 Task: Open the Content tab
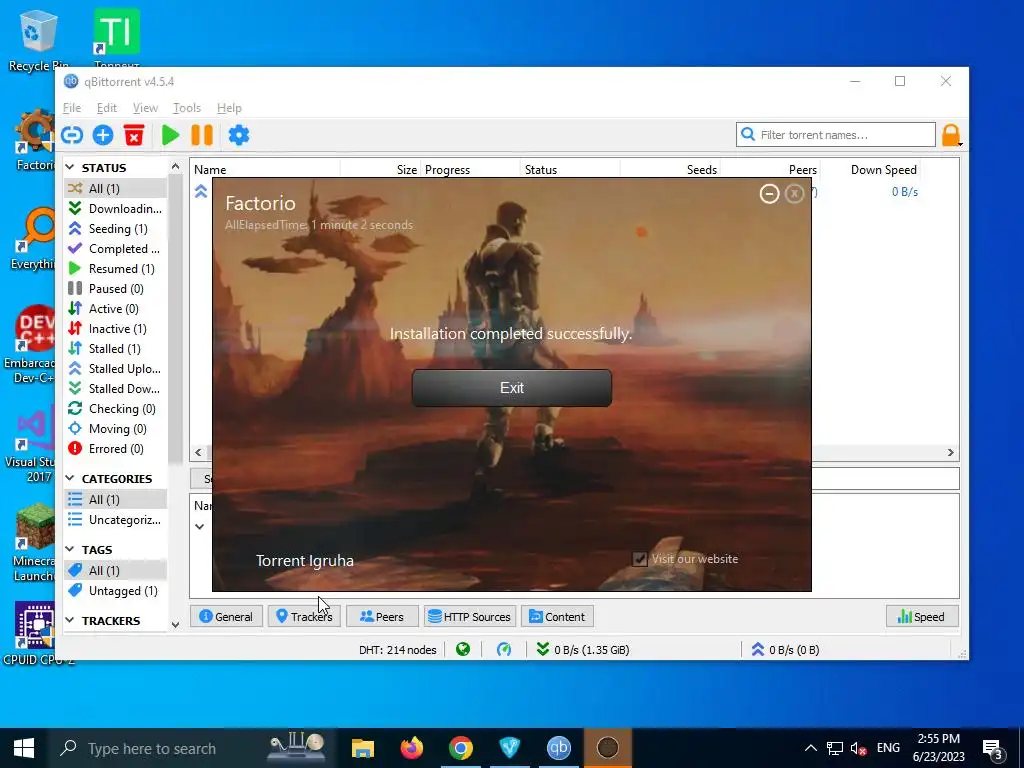pos(557,616)
